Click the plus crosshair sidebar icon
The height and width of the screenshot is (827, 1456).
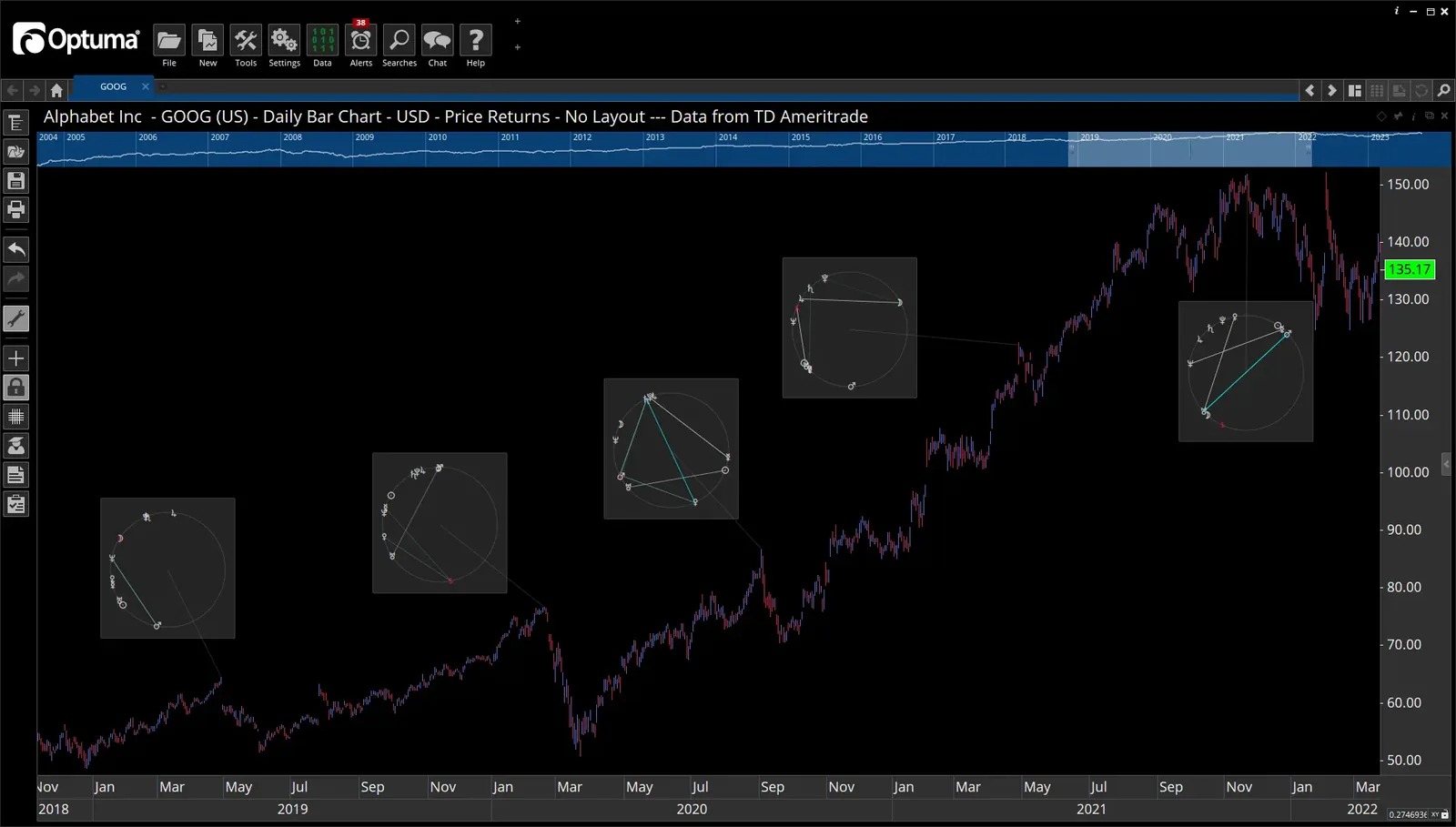[15, 358]
